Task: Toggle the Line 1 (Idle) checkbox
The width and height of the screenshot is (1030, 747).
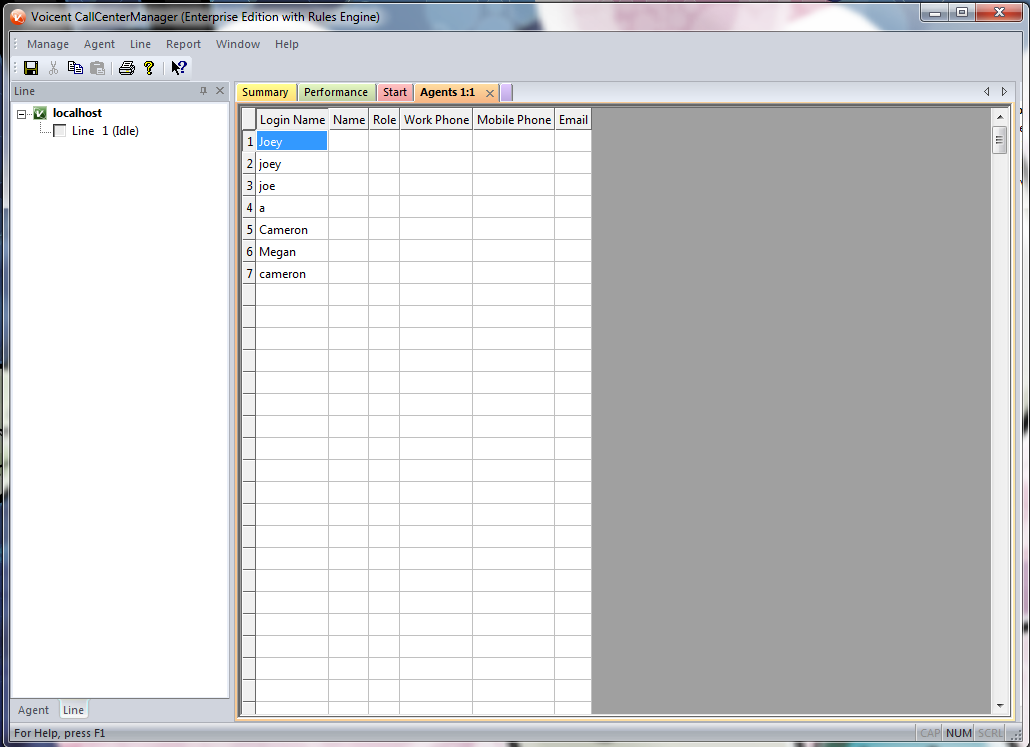Action: (x=60, y=131)
